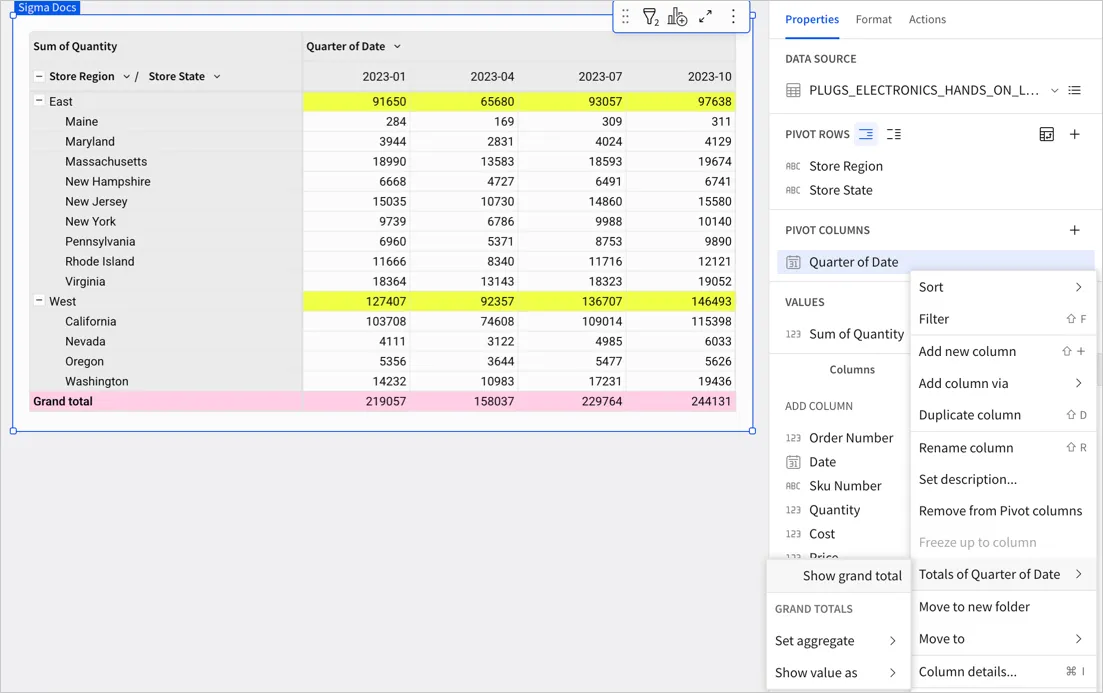Select Store Region in Pivot Rows
This screenshot has height=693, width=1103.
coord(846,167)
